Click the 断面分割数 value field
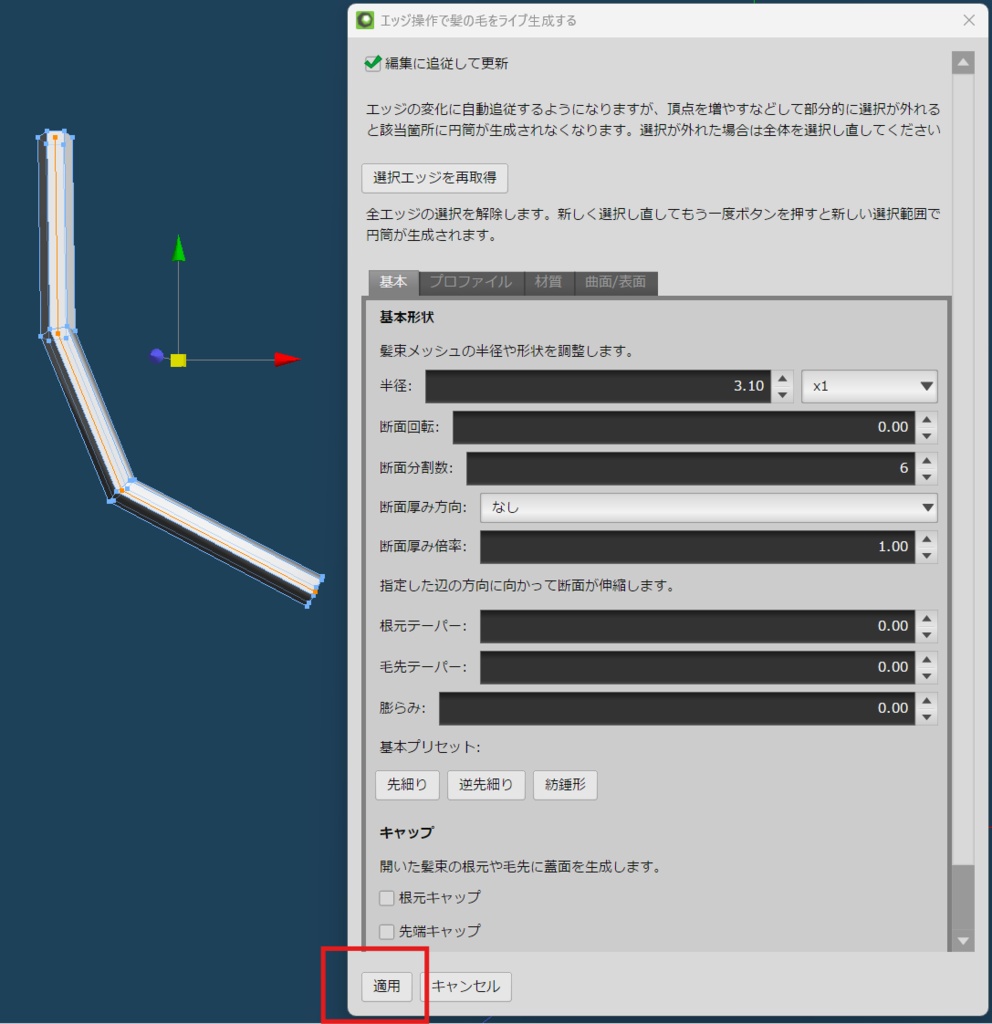Image resolution: width=992 pixels, height=1024 pixels. (690, 468)
